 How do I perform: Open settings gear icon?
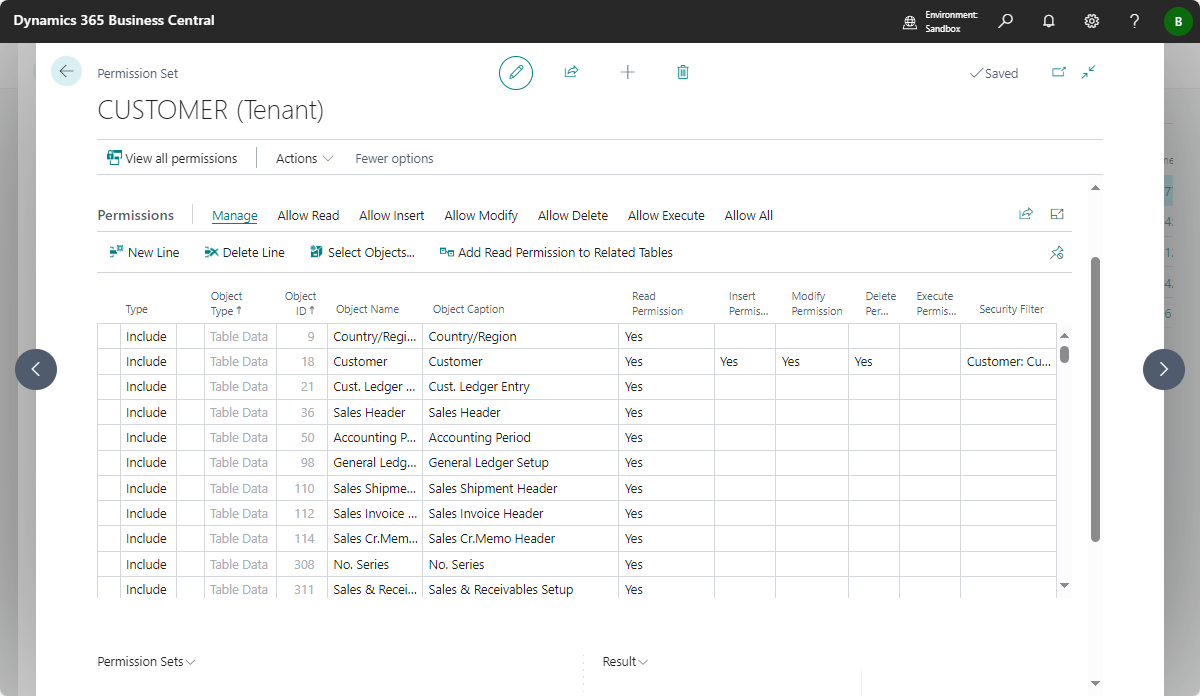tap(1092, 21)
